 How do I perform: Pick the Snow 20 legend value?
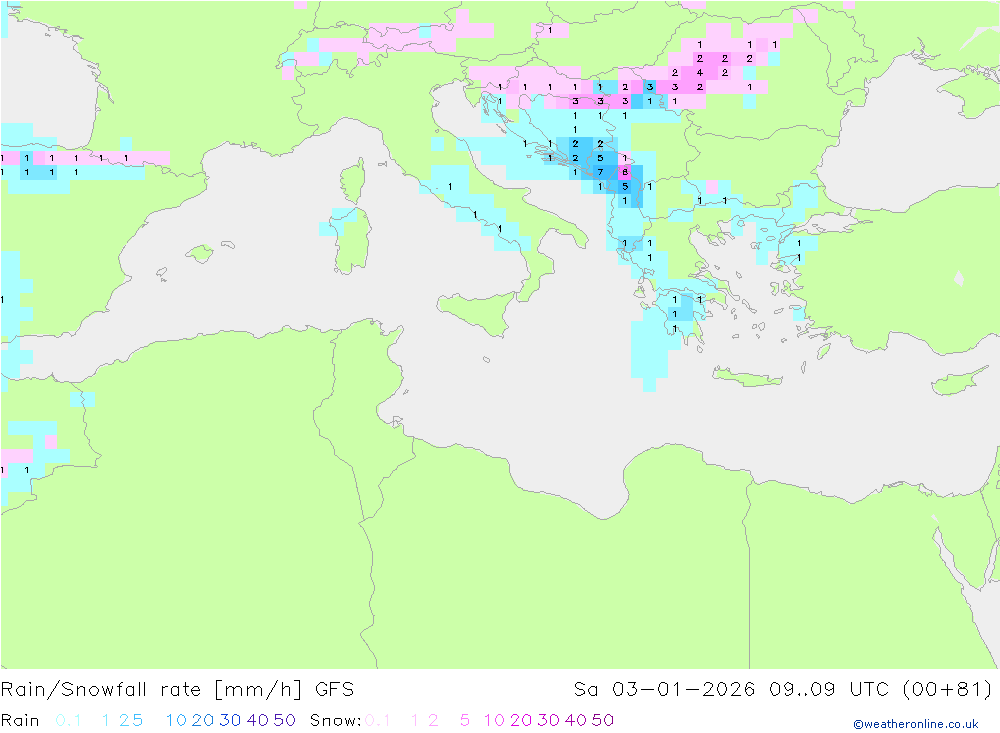pyautogui.click(x=521, y=720)
